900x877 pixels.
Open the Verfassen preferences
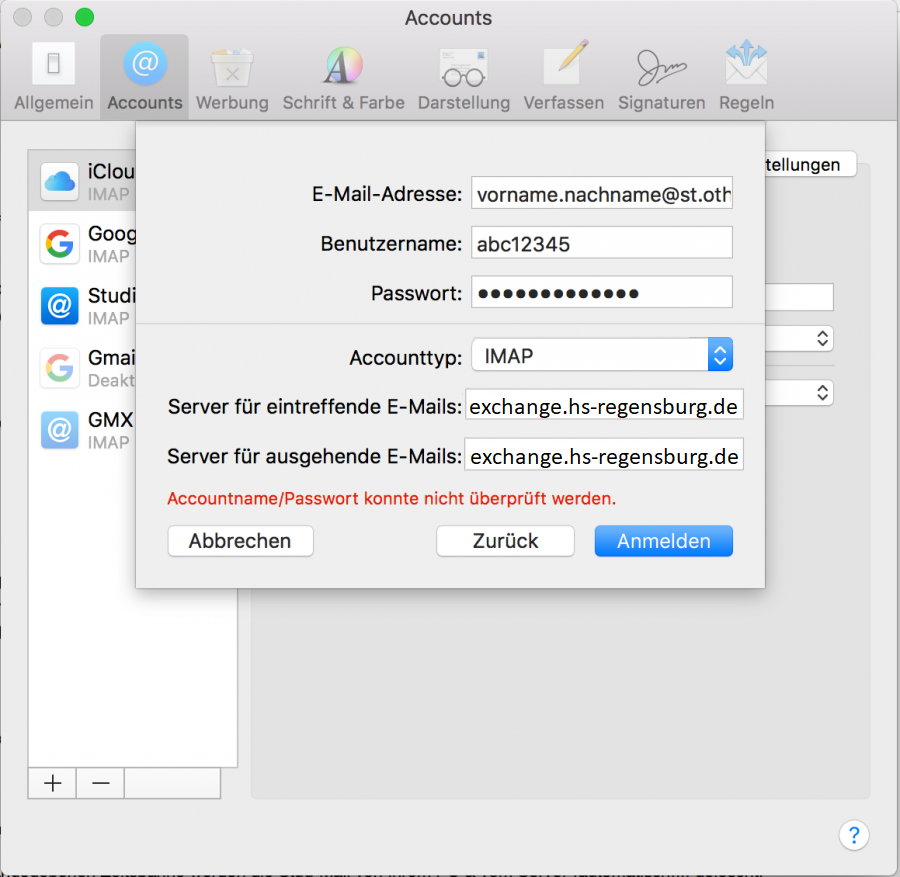563,77
